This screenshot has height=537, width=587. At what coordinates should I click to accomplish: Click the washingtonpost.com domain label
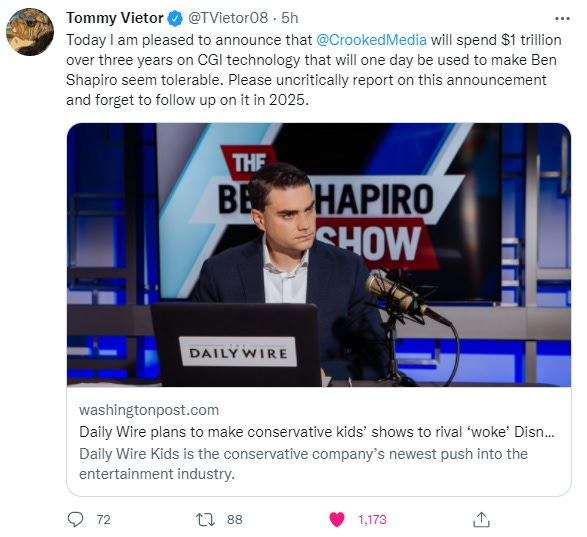tap(149, 410)
